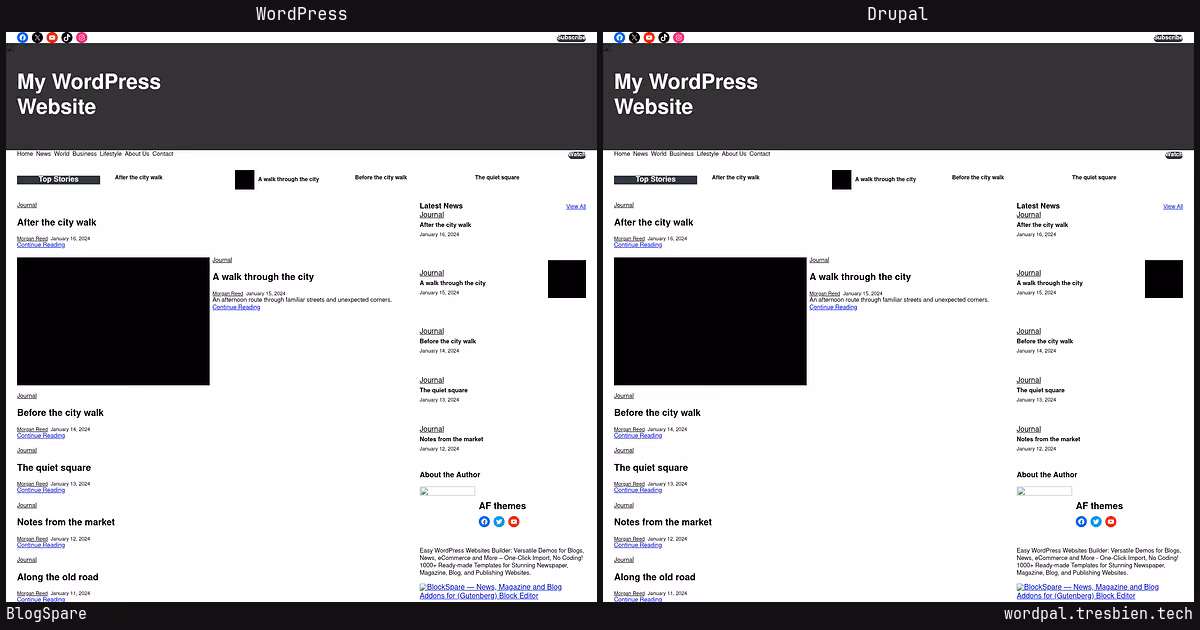
Task: Click My WordPress Website title in Drupal panel
Action: (x=686, y=94)
